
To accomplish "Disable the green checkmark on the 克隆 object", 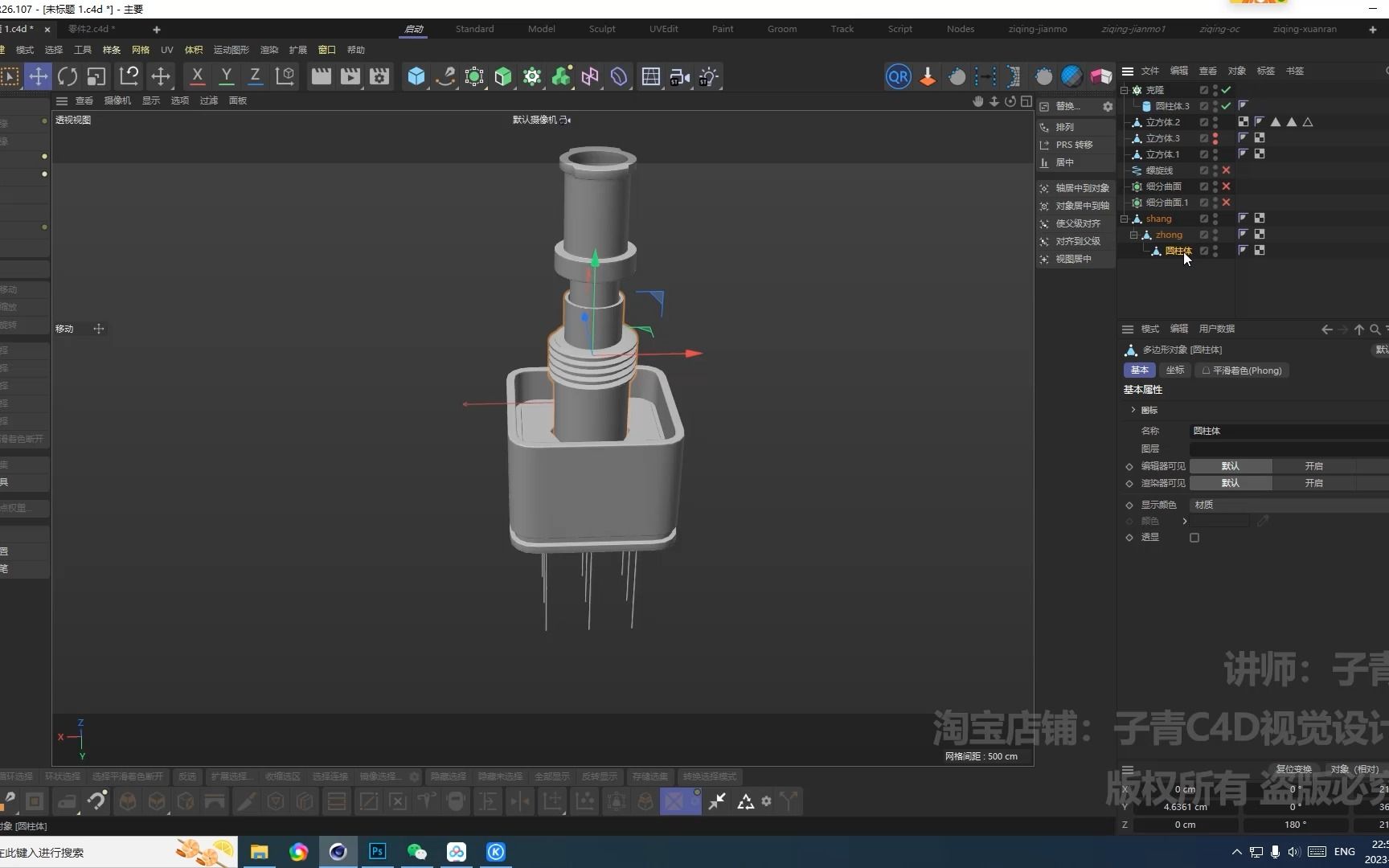I will coord(1226,90).
